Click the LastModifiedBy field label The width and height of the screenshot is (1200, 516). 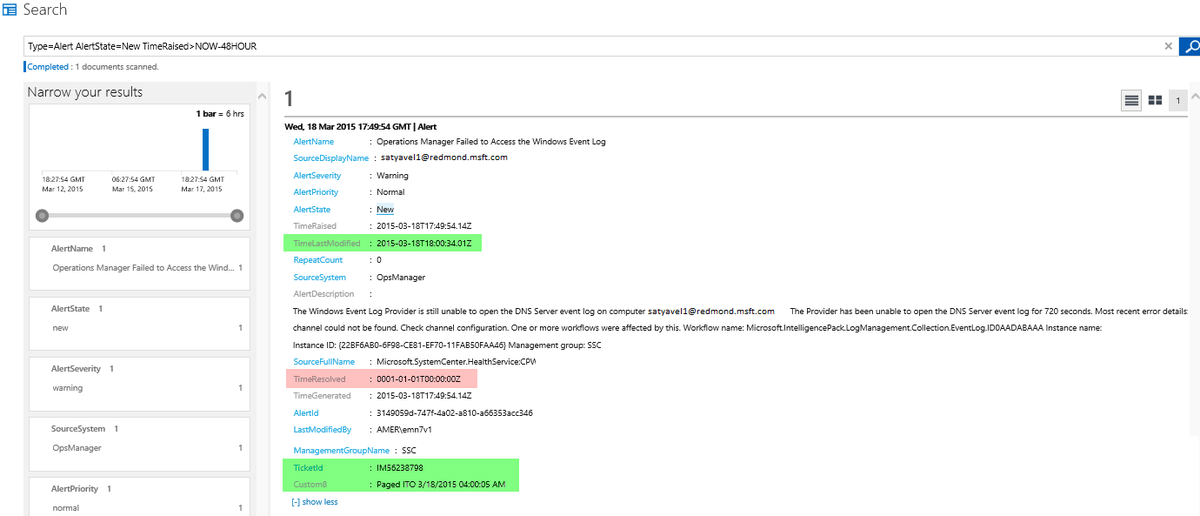(x=322, y=429)
